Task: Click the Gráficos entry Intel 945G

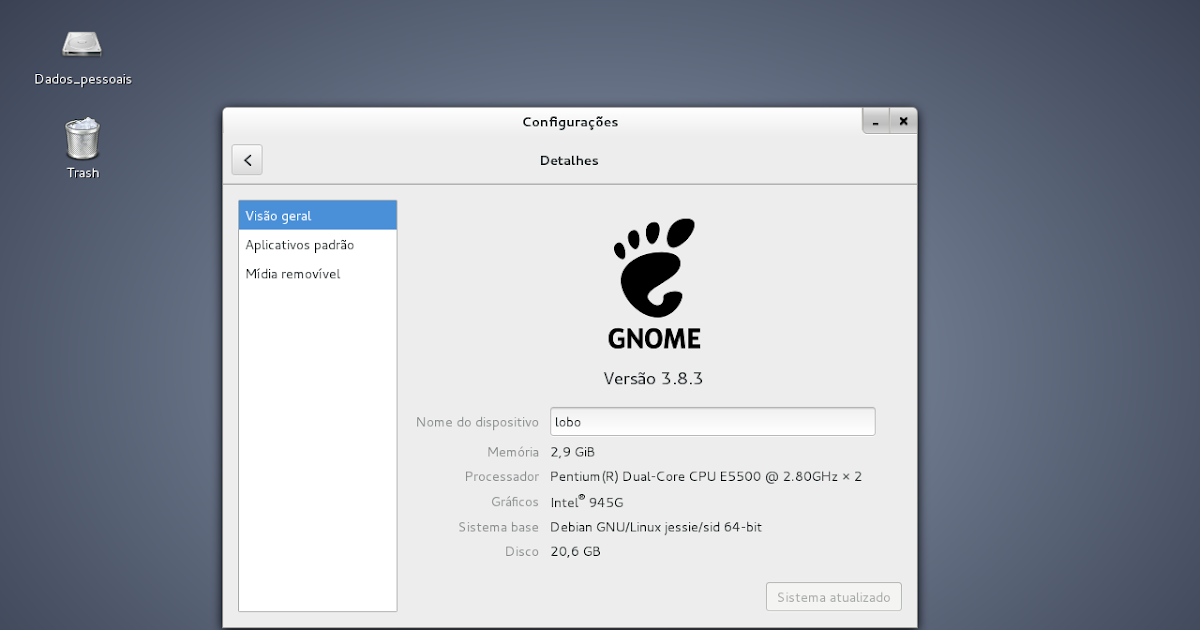Action: (585, 501)
